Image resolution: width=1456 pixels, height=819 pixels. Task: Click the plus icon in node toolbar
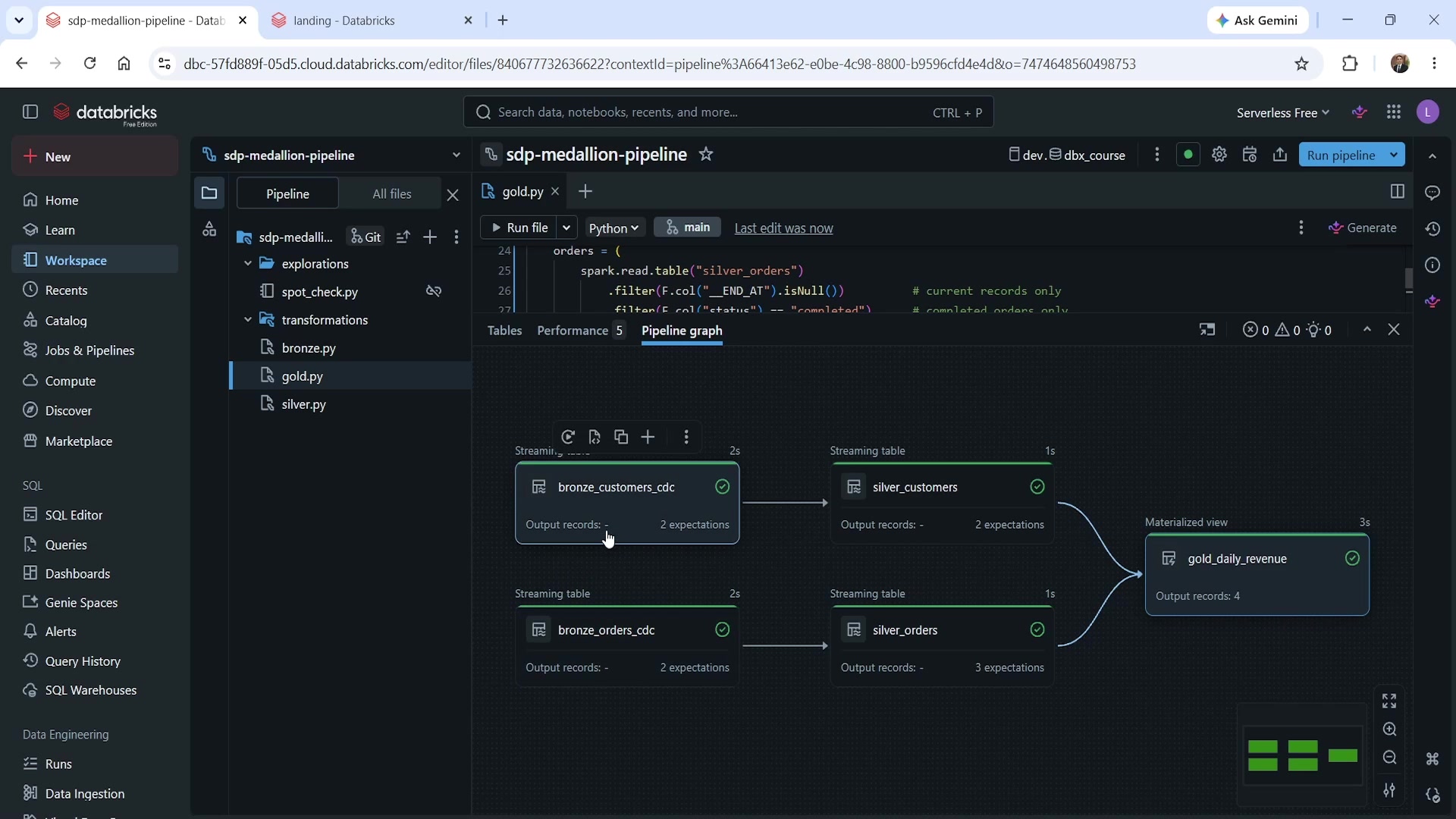(x=648, y=437)
